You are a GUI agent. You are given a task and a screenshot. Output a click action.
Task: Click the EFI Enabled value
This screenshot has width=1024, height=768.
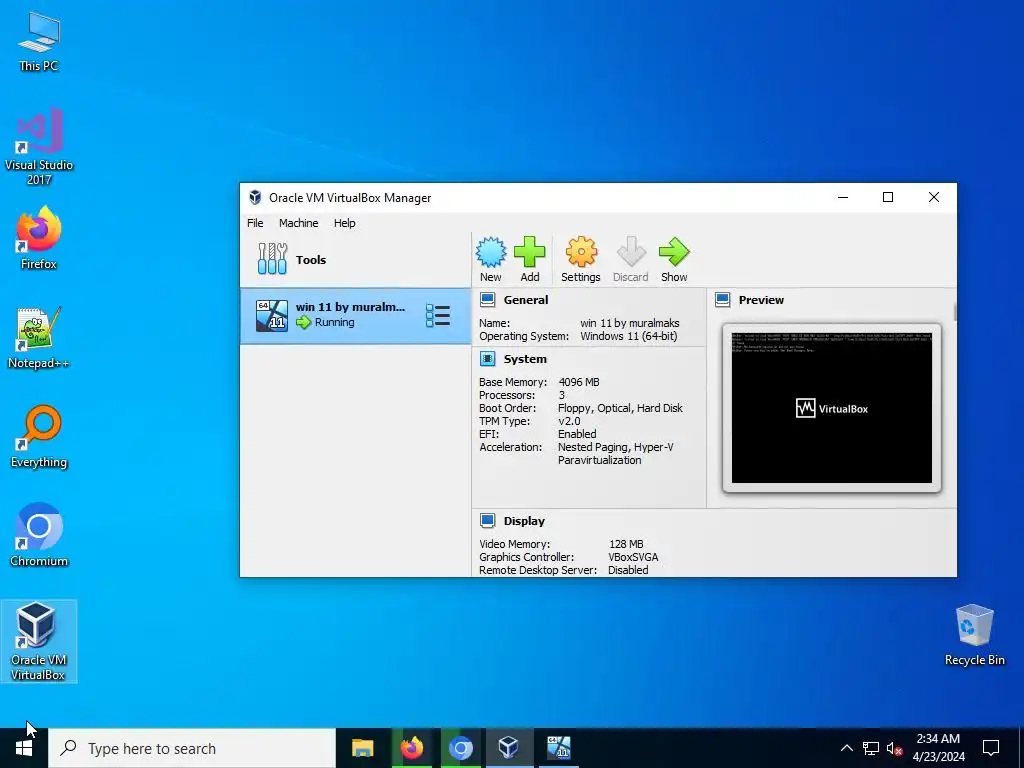[577, 434]
